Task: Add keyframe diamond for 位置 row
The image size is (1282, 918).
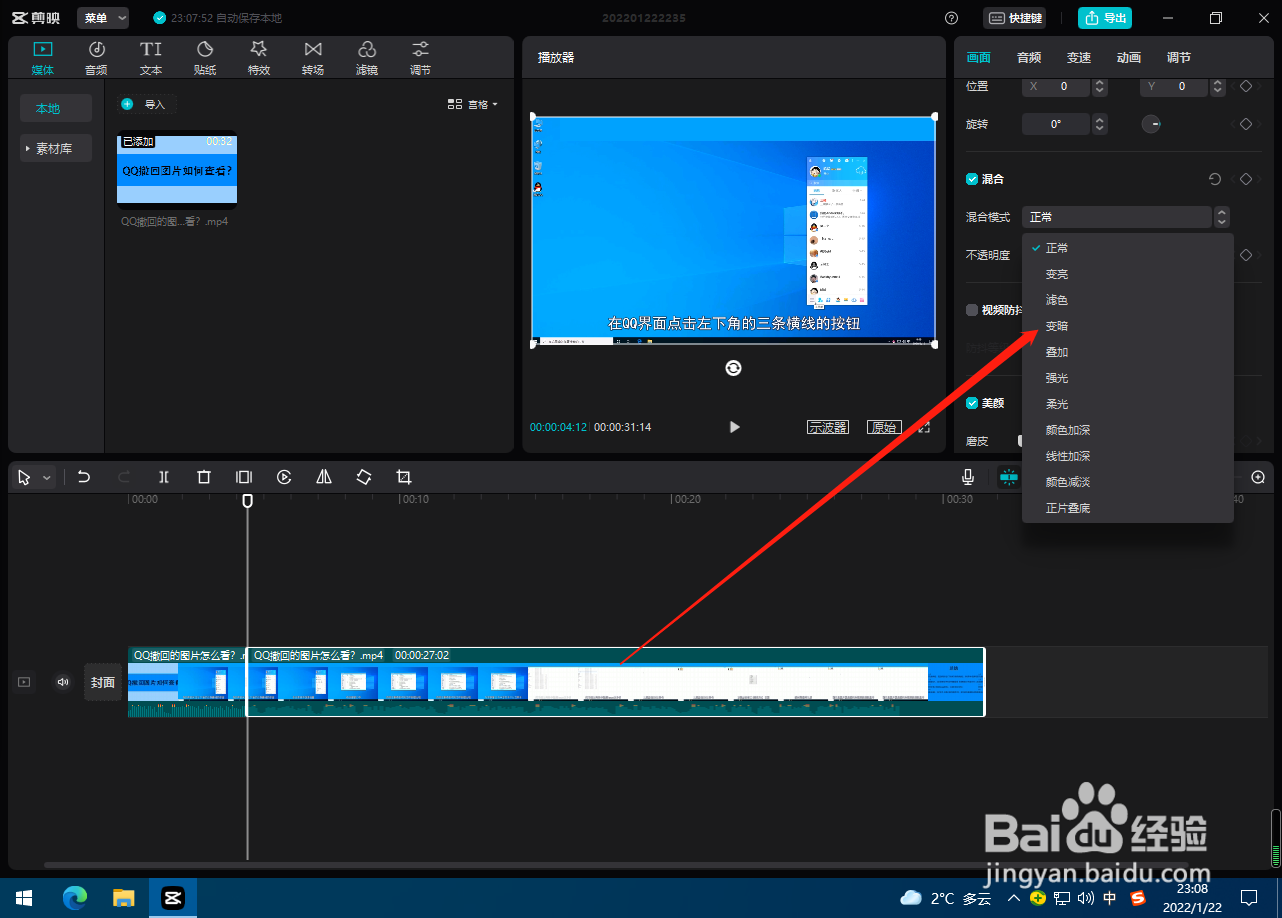Action: click(x=1246, y=87)
